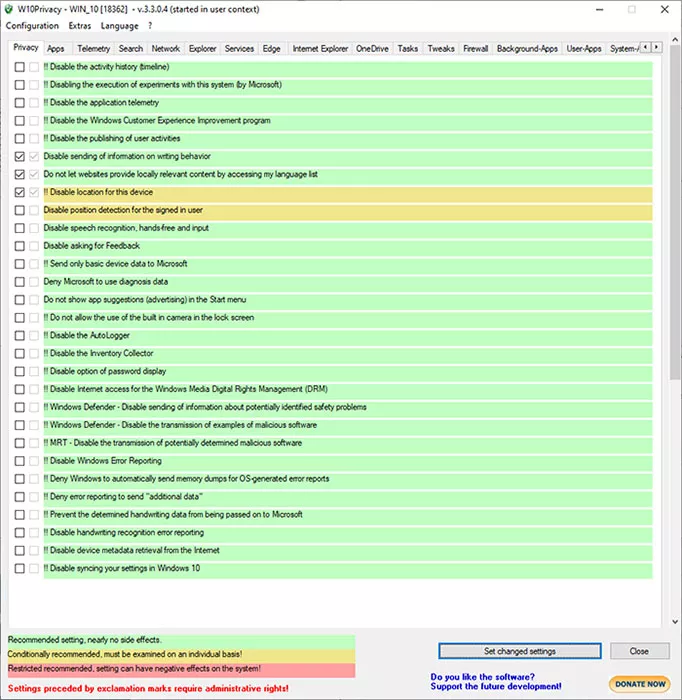Check 'Disable syncing your settings in Windows 10'
This screenshot has height=700, width=682.
click(x=20, y=568)
